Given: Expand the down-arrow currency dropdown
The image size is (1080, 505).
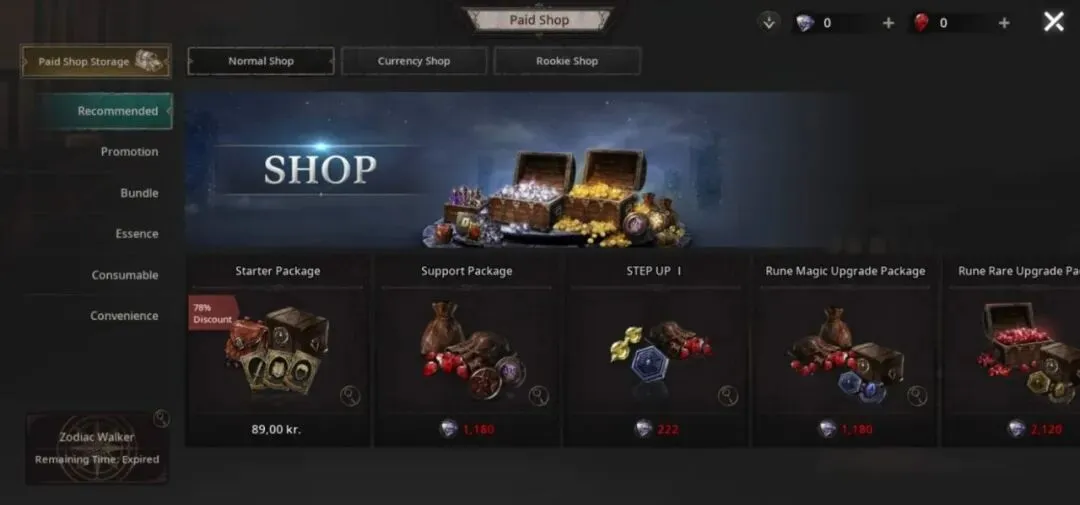Looking at the screenshot, I should tap(769, 23).
